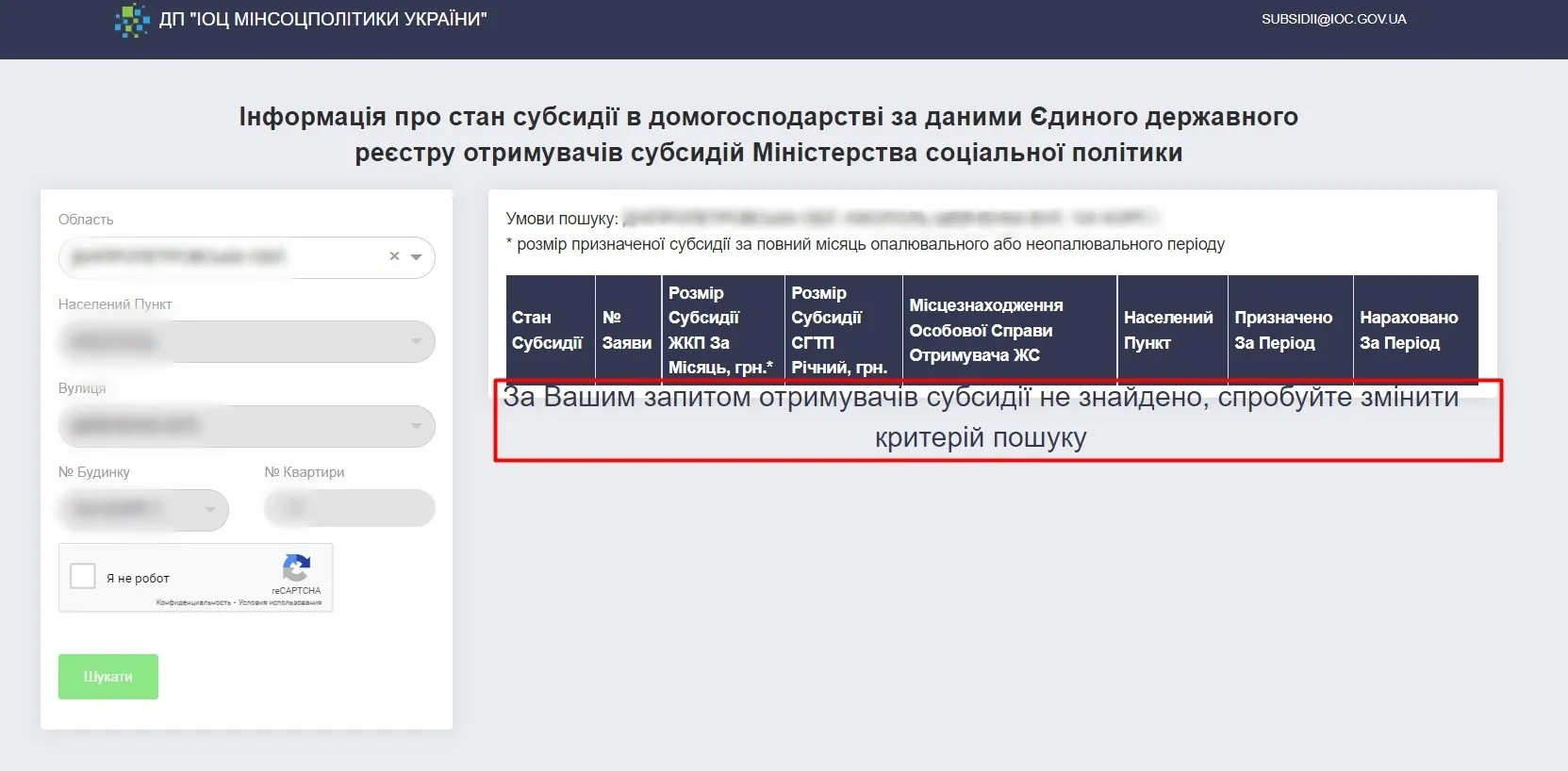Click the Місцезнаходження Особової Справи column header
This screenshot has height=771, width=1568.
pos(1008,330)
